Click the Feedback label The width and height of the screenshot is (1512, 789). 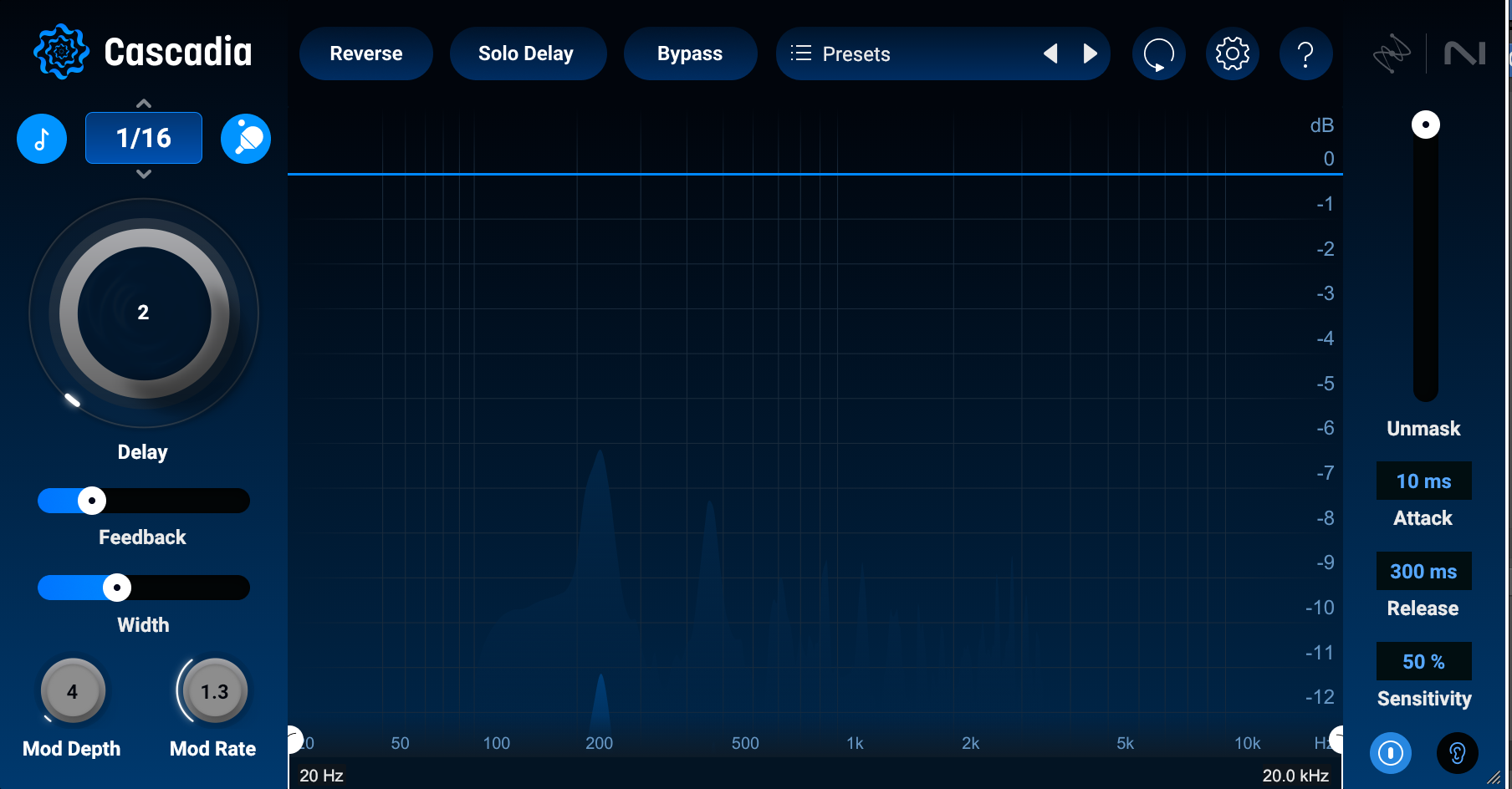point(143,537)
